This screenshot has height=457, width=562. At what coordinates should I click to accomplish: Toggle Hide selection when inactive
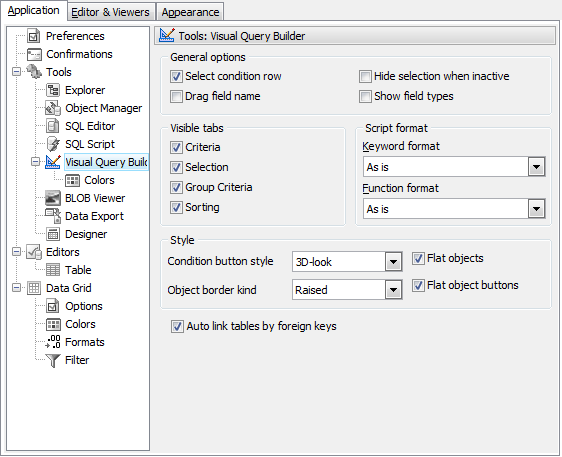coord(365,76)
